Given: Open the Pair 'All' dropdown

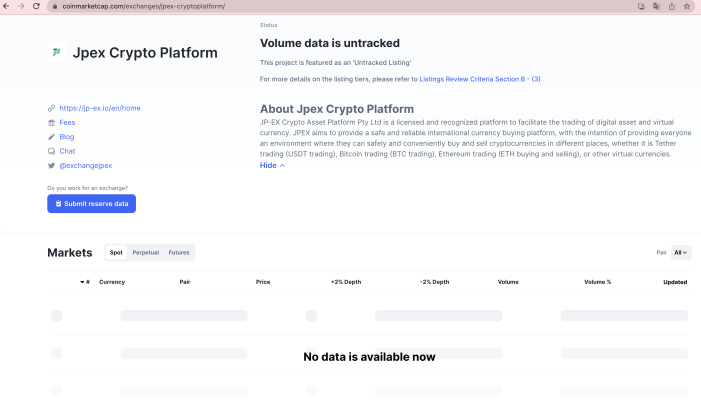Looking at the screenshot, I should point(681,253).
